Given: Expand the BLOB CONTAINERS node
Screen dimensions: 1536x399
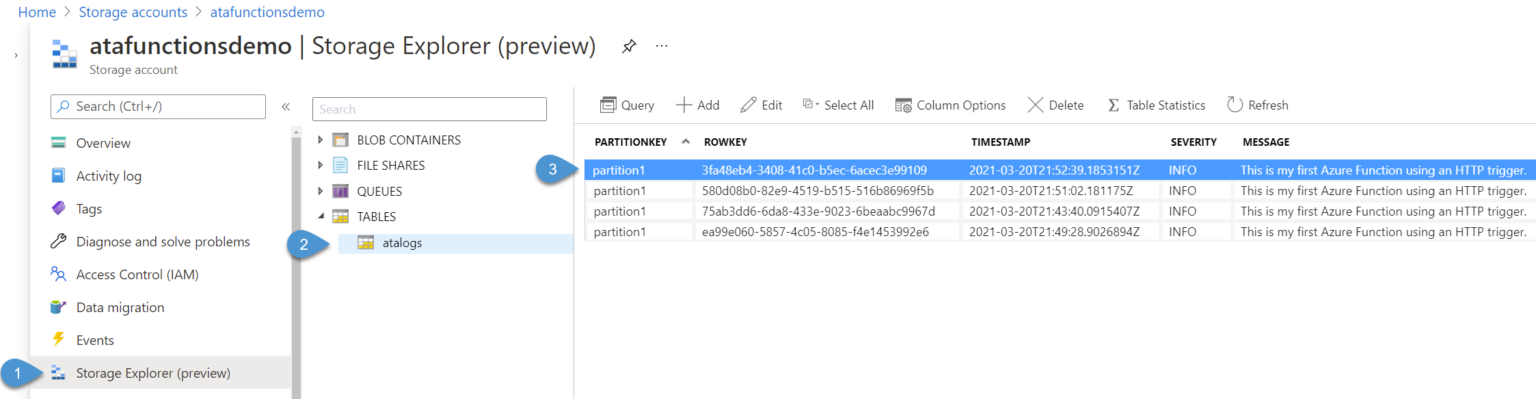Looking at the screenshot, I should click(320, 139).
